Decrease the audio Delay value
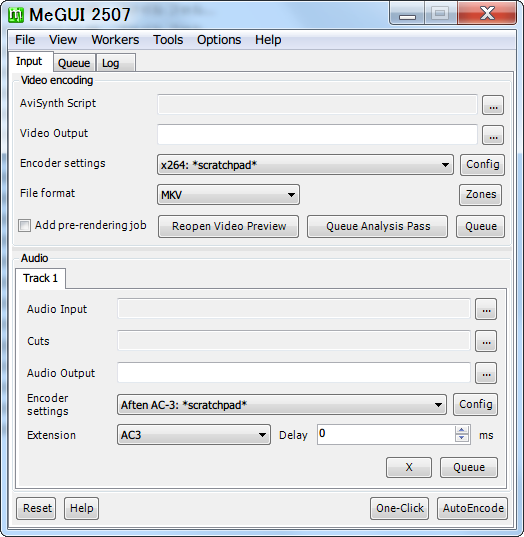 462,438
